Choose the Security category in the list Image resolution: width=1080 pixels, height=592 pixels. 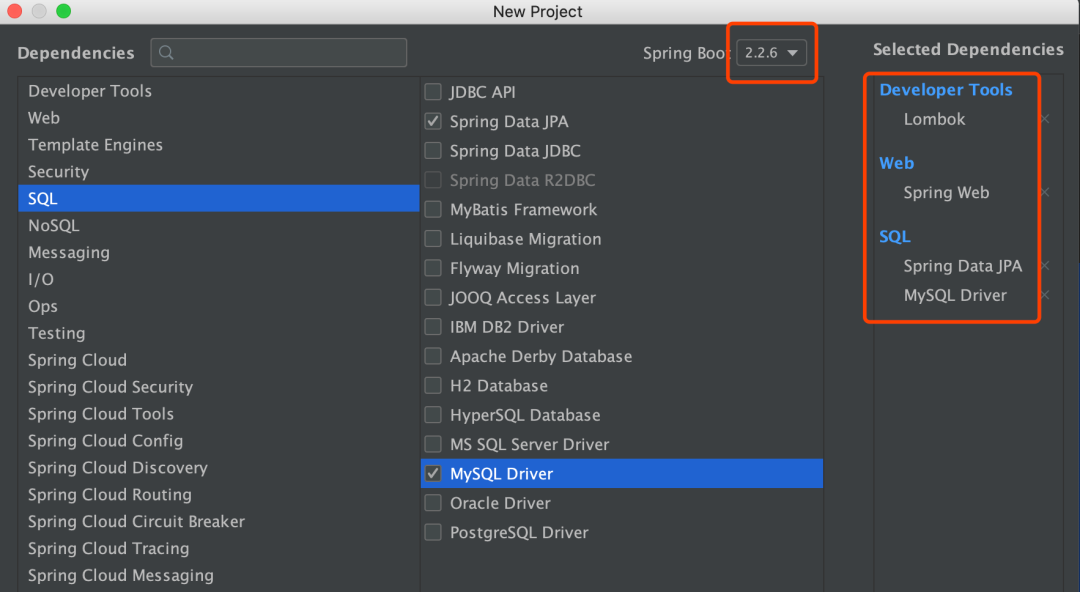[x=58, y=172]
